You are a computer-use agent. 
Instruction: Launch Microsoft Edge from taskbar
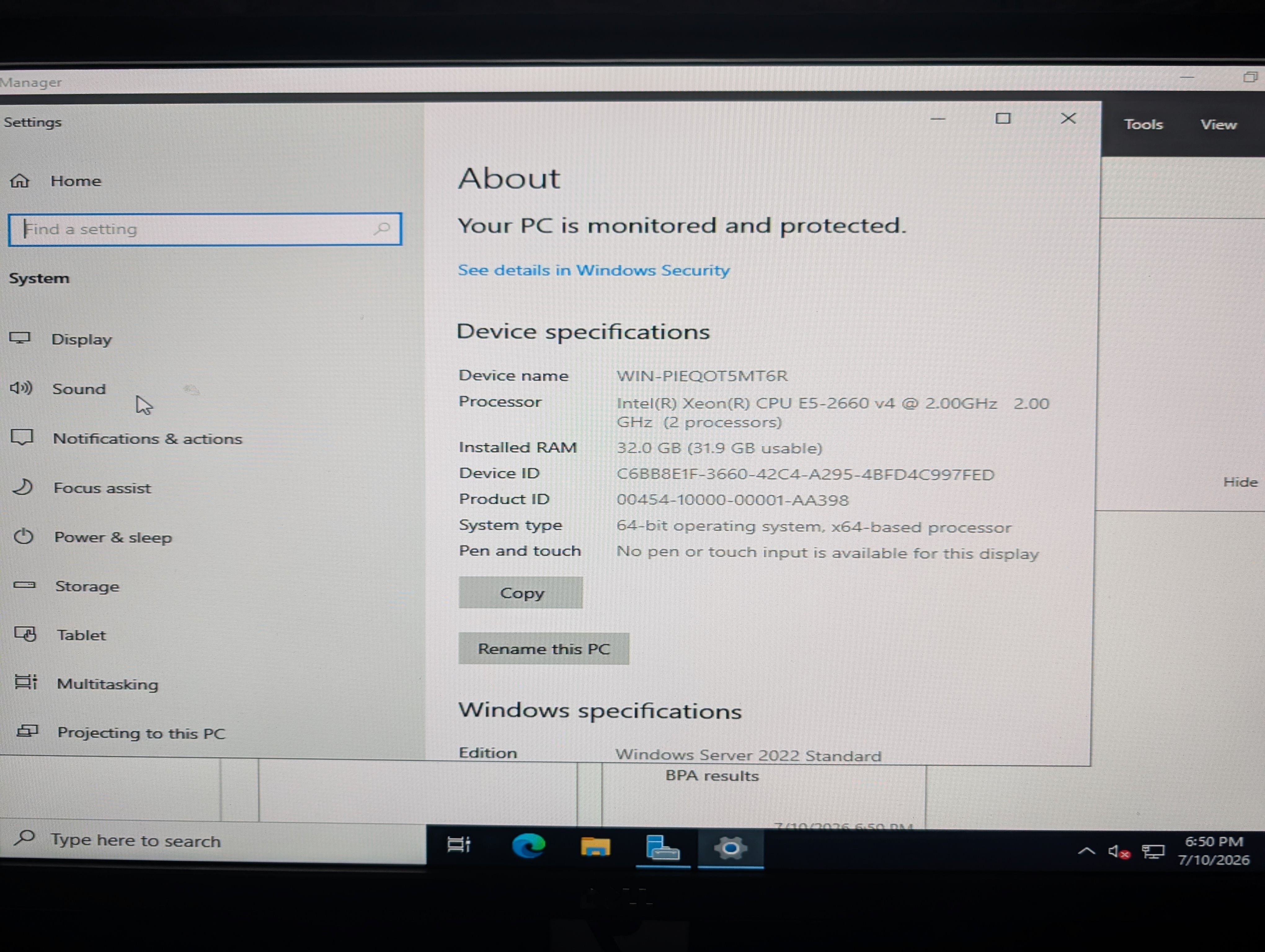[x=528, y=846]
